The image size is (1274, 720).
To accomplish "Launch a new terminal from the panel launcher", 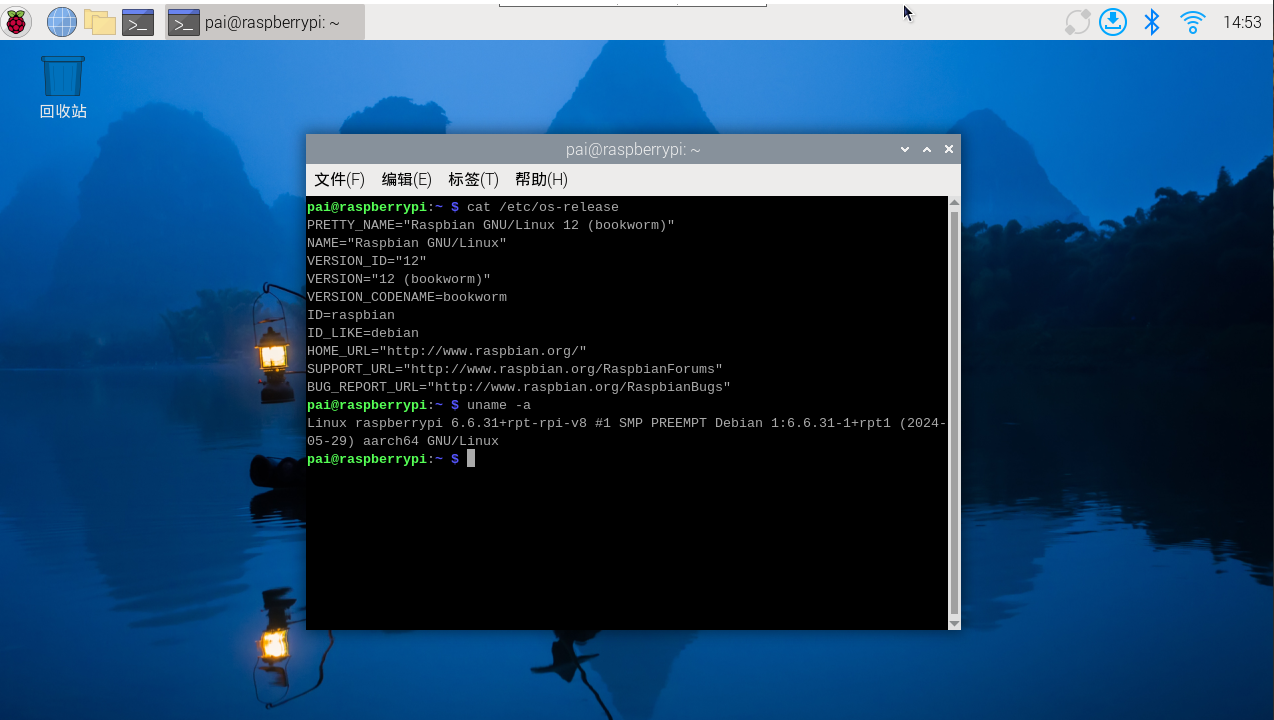I will (138, 22).
